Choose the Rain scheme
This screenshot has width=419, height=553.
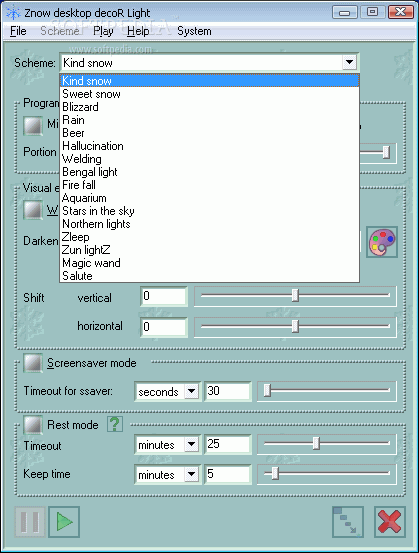[x=210, y=120]
